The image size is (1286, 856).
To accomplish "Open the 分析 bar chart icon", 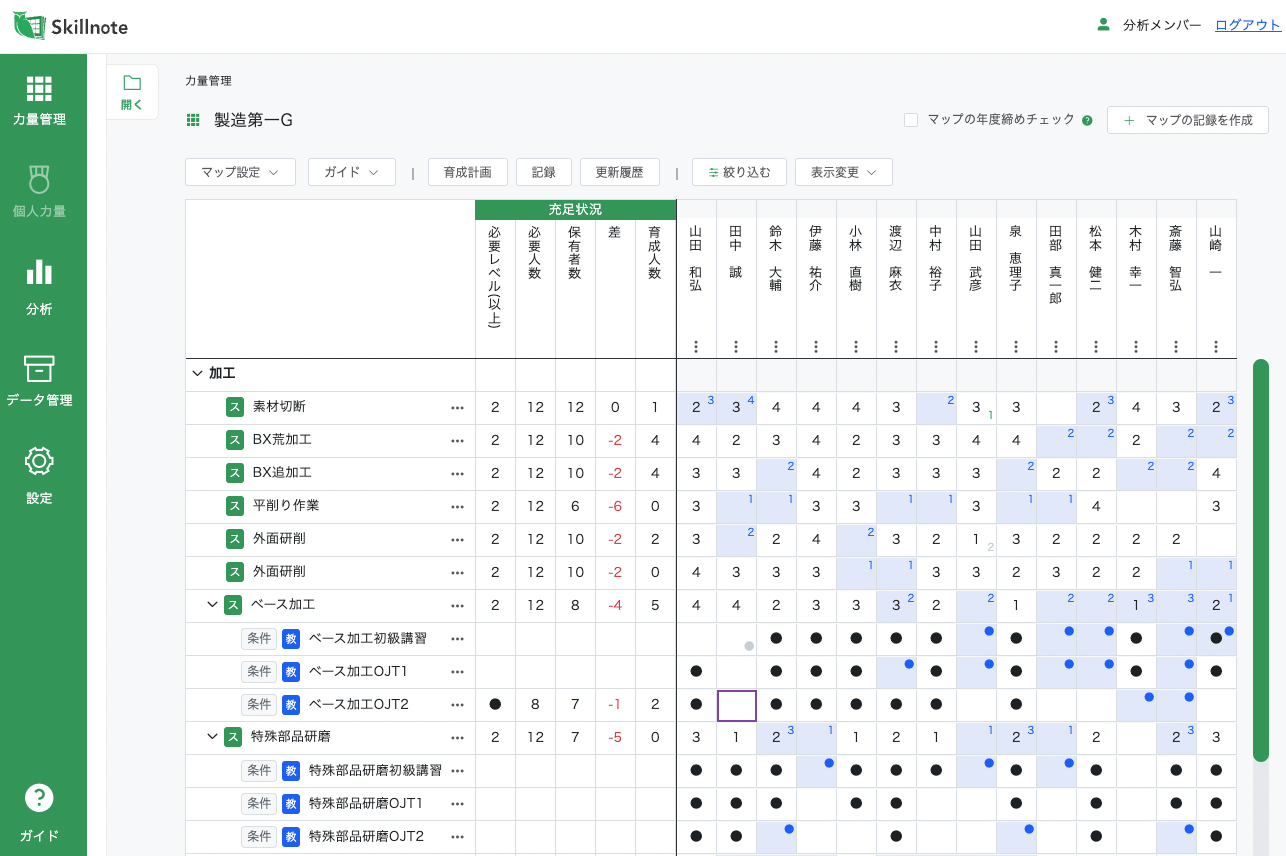I will point(39,271).
